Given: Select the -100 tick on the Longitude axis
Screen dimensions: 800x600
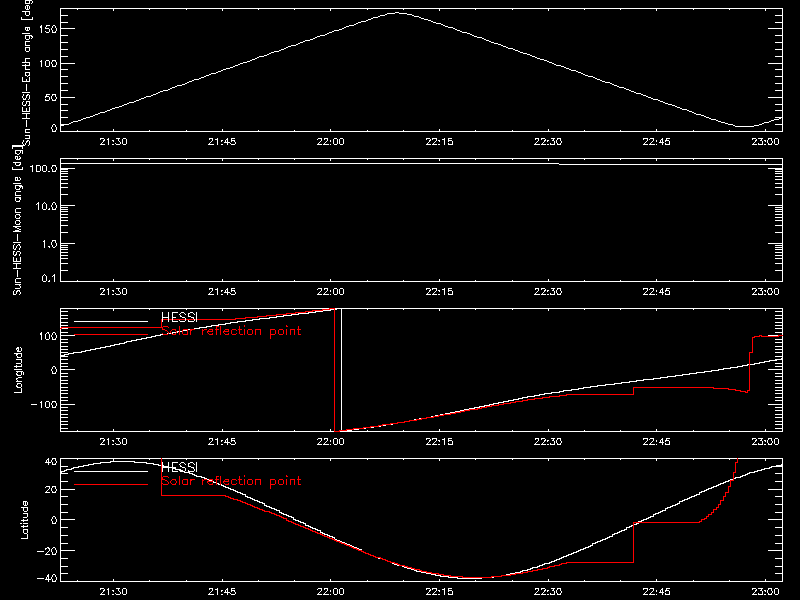Looking at the screenshot, I should (x=44, y=405).
